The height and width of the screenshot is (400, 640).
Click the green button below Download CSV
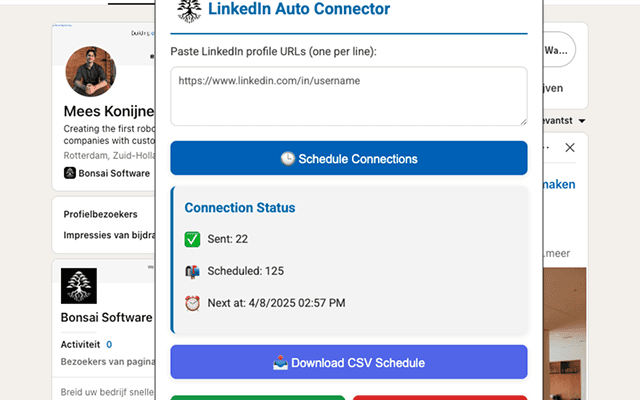tap(258, 398)
